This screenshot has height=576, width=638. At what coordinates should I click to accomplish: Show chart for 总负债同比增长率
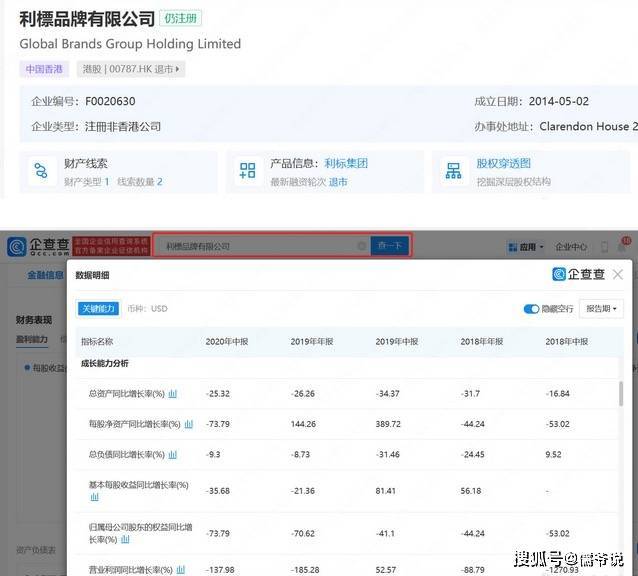173,455
